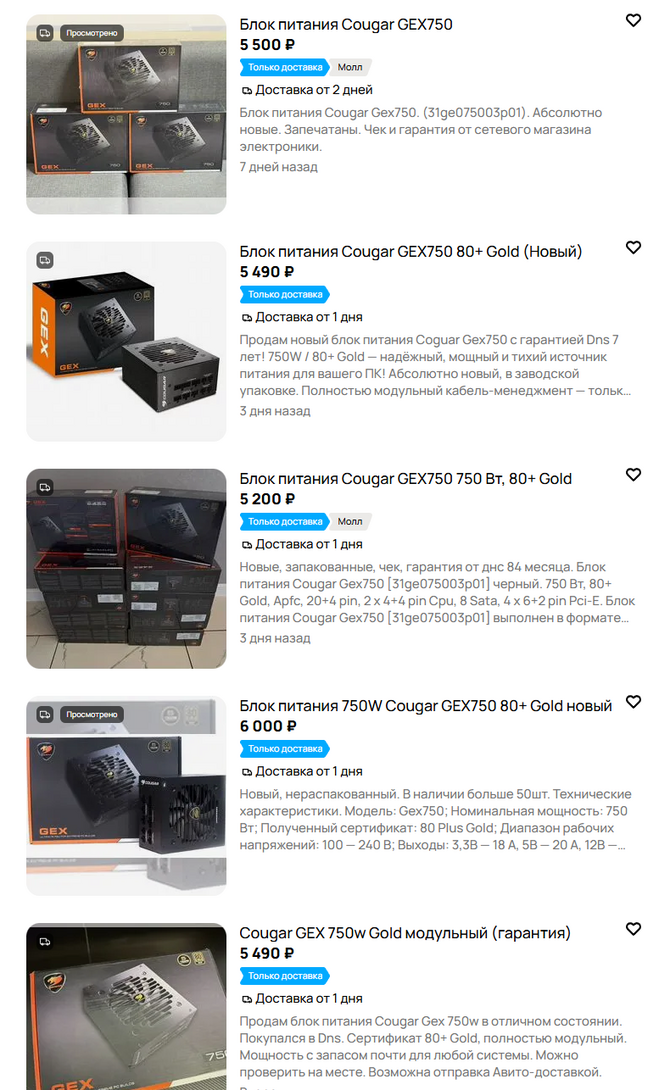Click heart icon for 6 000 ₽ Cougar listing
The image size is (659, 1090).
[x=633, y=702]
